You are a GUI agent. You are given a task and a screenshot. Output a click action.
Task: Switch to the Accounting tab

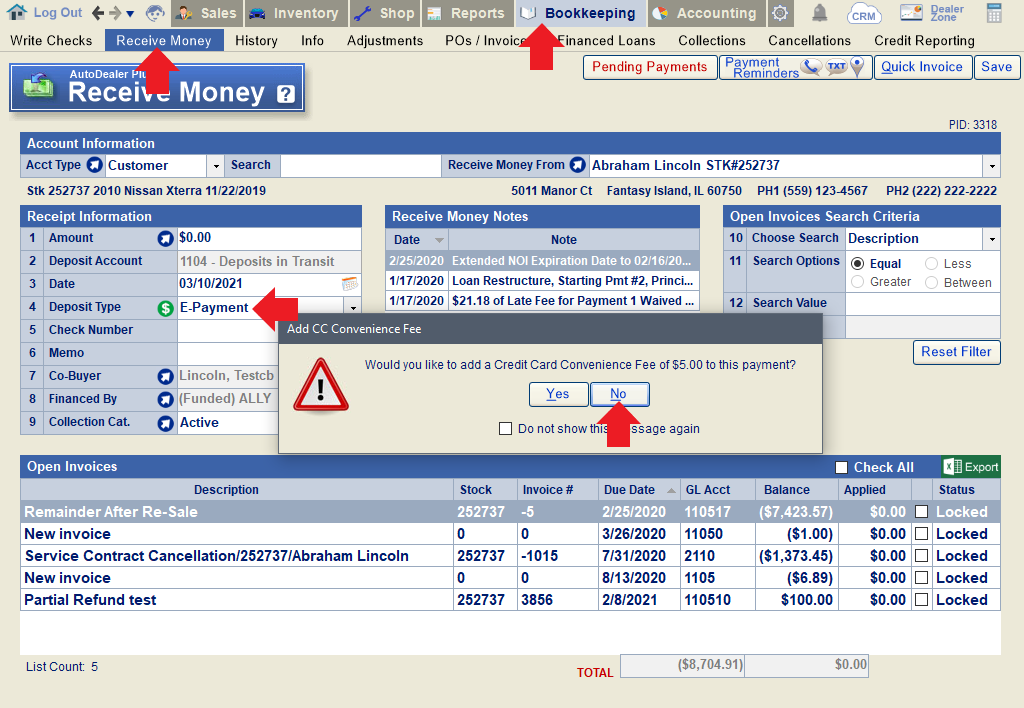click(707, 13)
